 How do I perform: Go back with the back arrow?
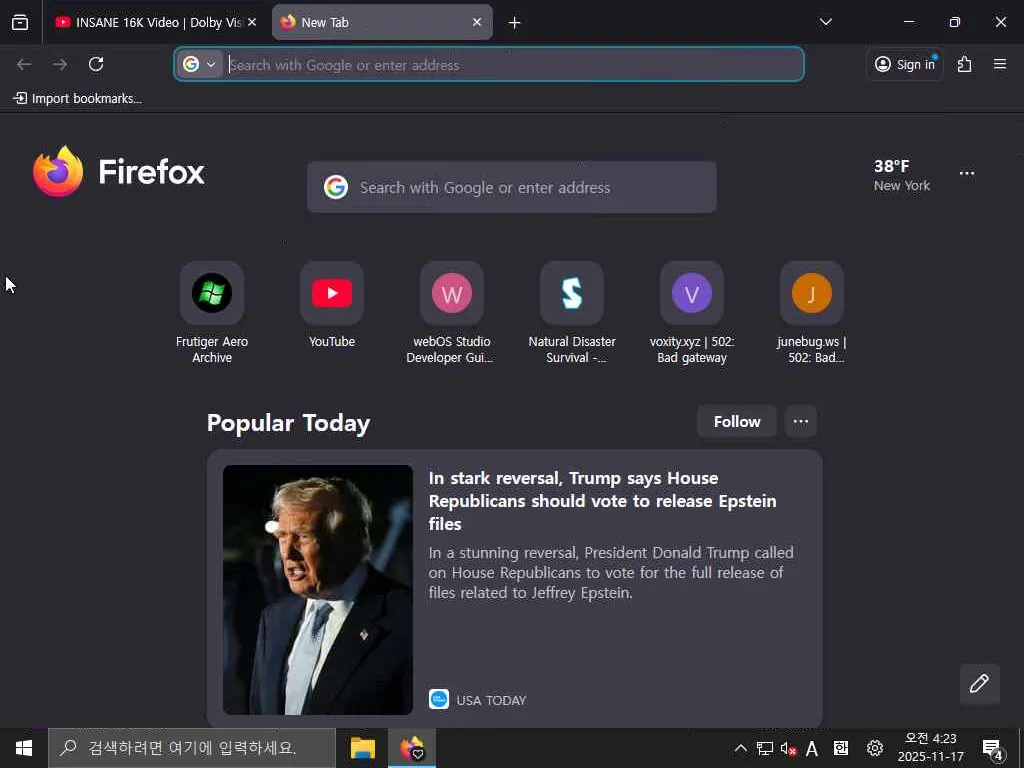coord(24,64)
